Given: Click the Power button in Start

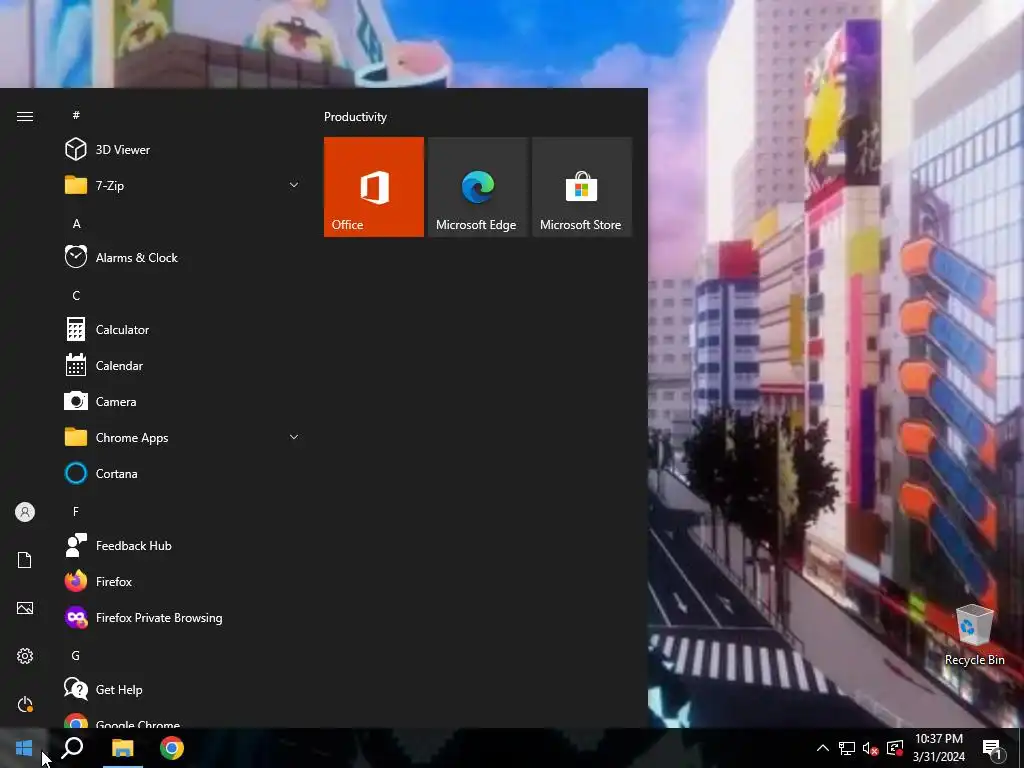Looking at the screenshot, I should [x=25, y=704].
